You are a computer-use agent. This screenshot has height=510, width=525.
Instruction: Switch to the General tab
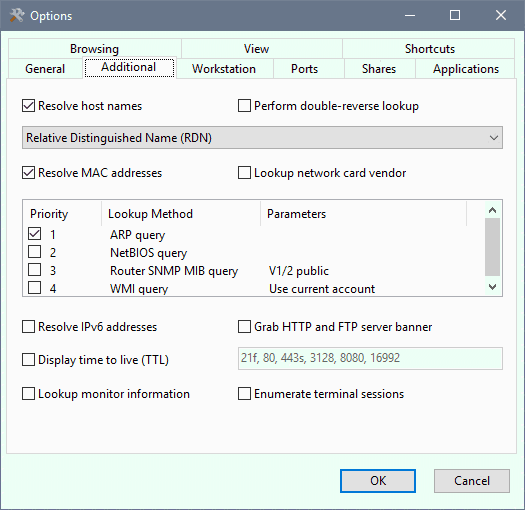click(x=45, y=69)
